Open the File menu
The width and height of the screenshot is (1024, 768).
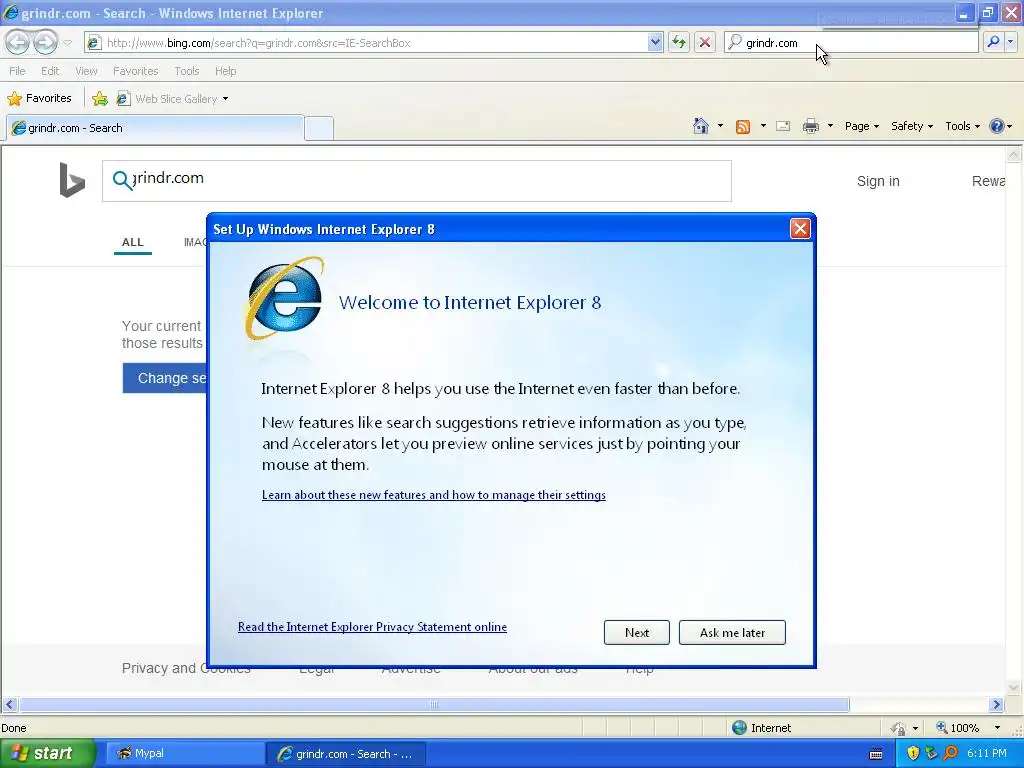[x=18, y=71]
